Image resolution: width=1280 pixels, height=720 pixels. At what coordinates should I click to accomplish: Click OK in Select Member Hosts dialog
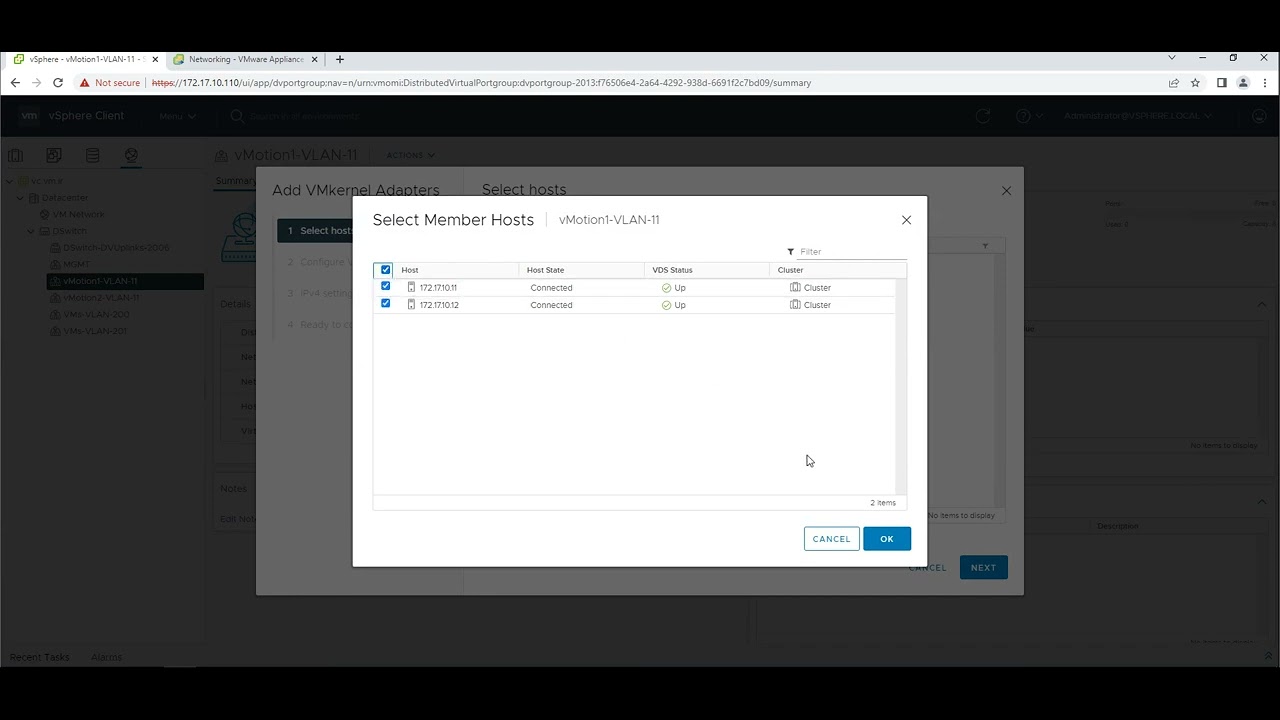[887, 539]
